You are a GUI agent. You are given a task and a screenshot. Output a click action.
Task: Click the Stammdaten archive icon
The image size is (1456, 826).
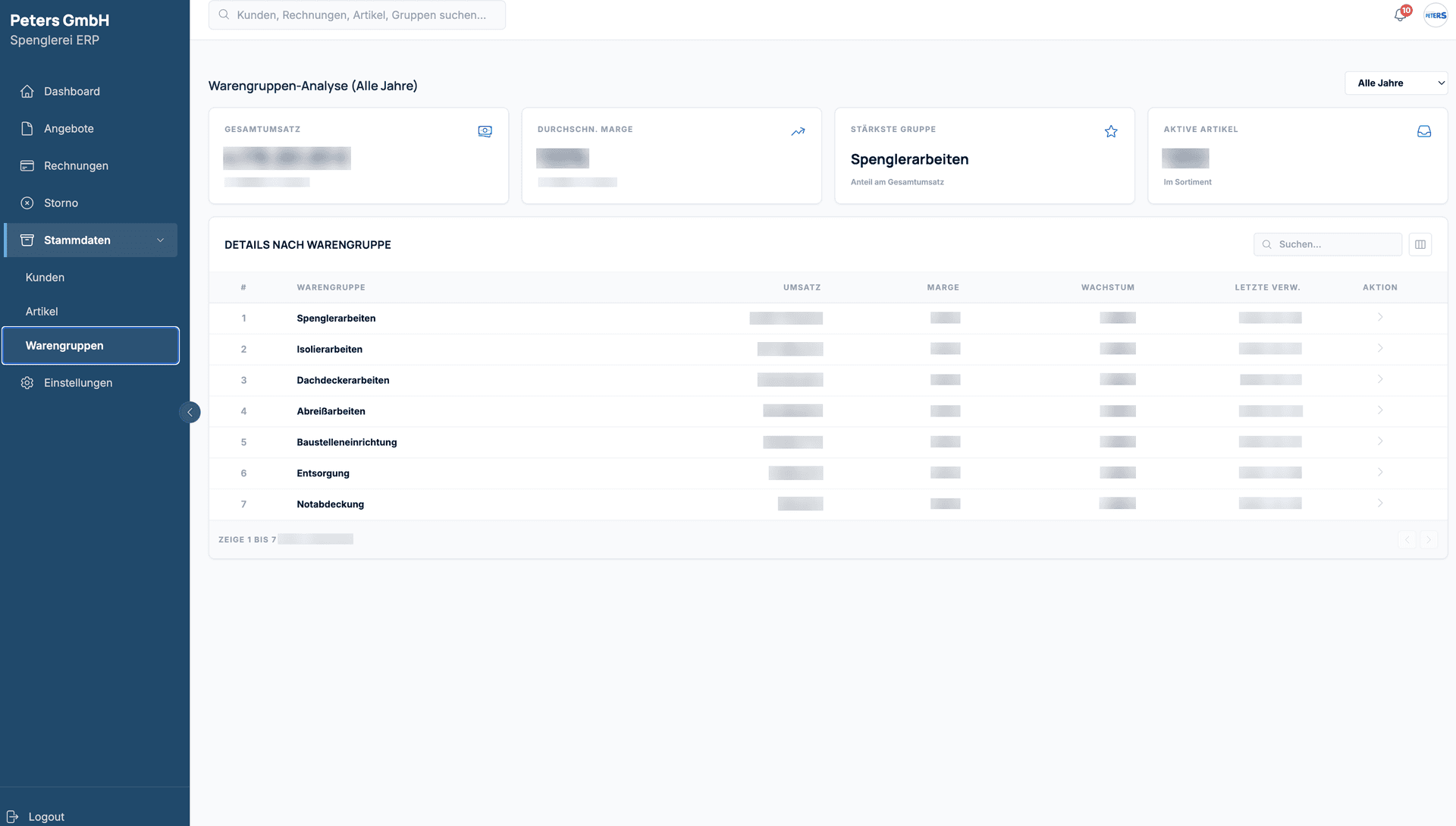[x=27, y=240]
